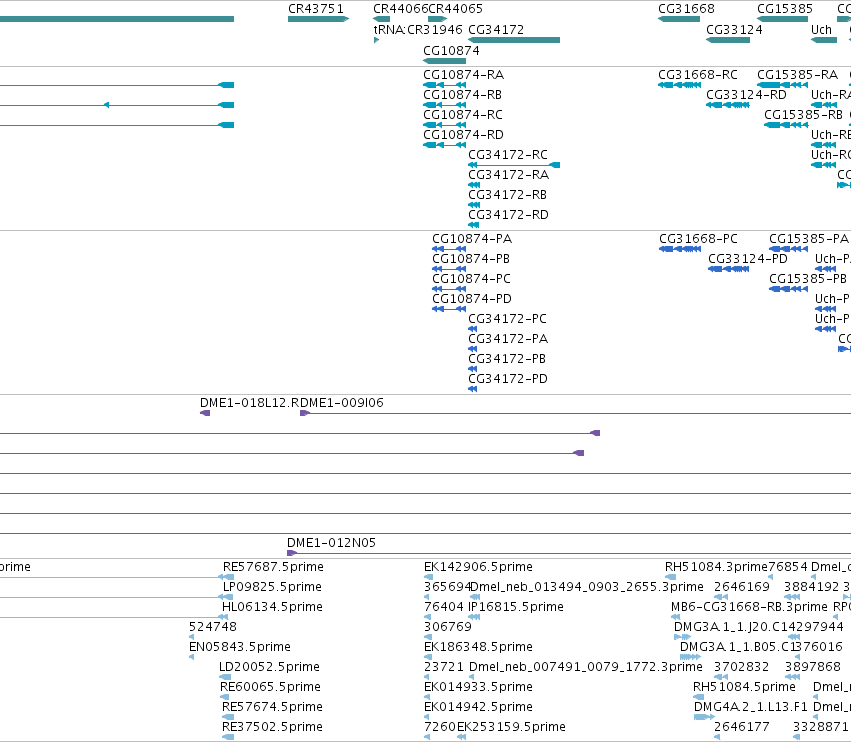851x742 pixels.
Task: Select protein CG15385-PA
Action: [809, 239]
